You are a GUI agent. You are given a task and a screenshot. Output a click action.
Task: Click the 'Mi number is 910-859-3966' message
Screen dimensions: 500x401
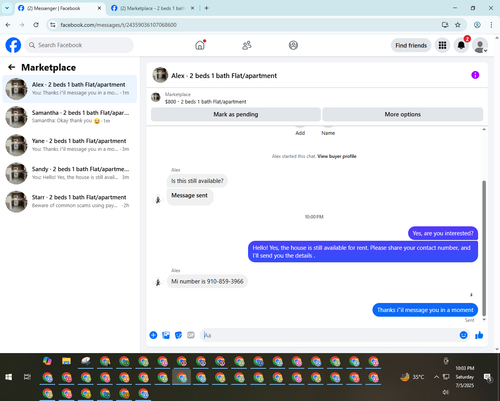(207, 281)
